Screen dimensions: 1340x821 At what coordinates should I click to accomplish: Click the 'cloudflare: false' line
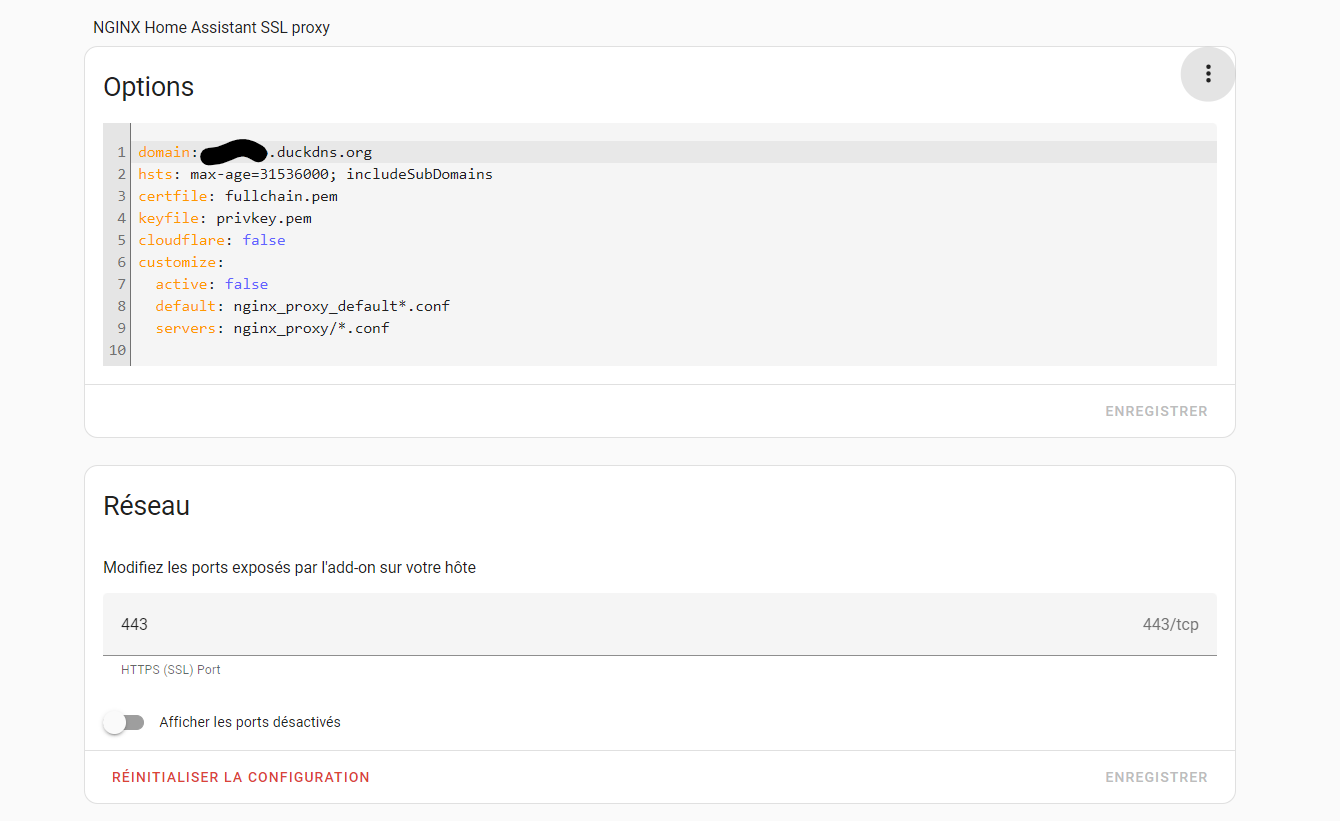pyautogui.click(x=674, y=240)
